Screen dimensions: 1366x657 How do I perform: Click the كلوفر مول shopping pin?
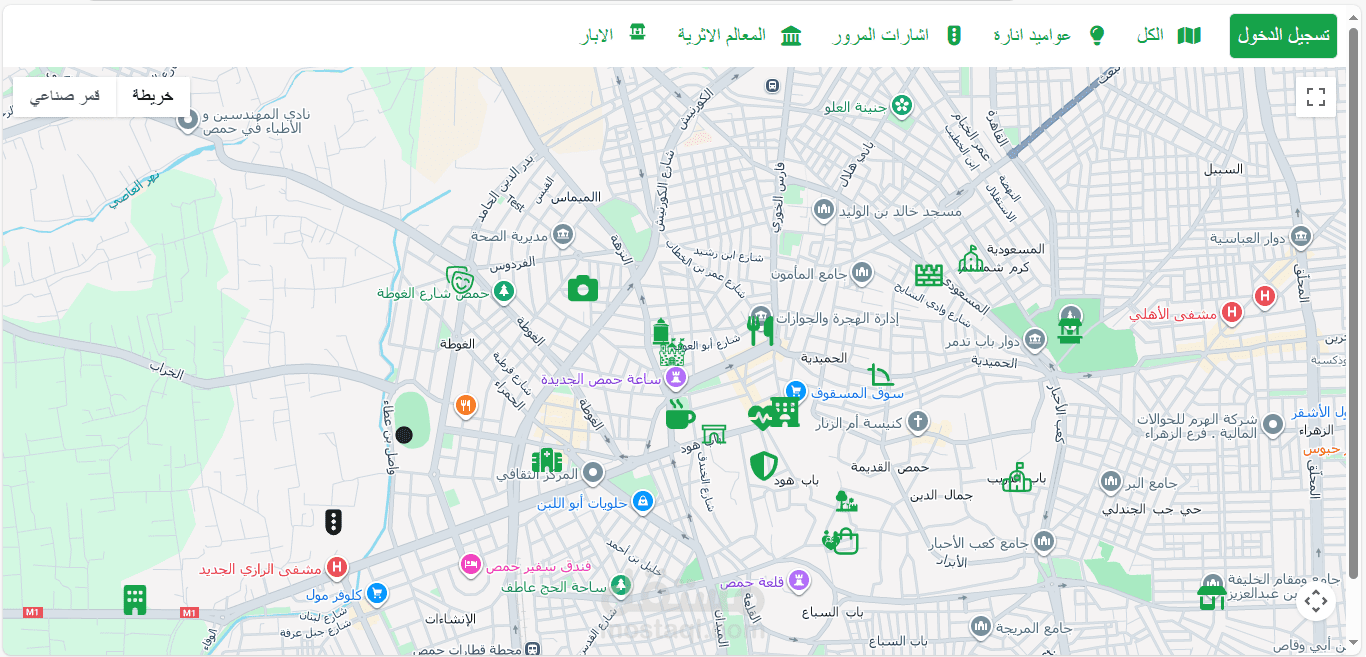(377, 594)
